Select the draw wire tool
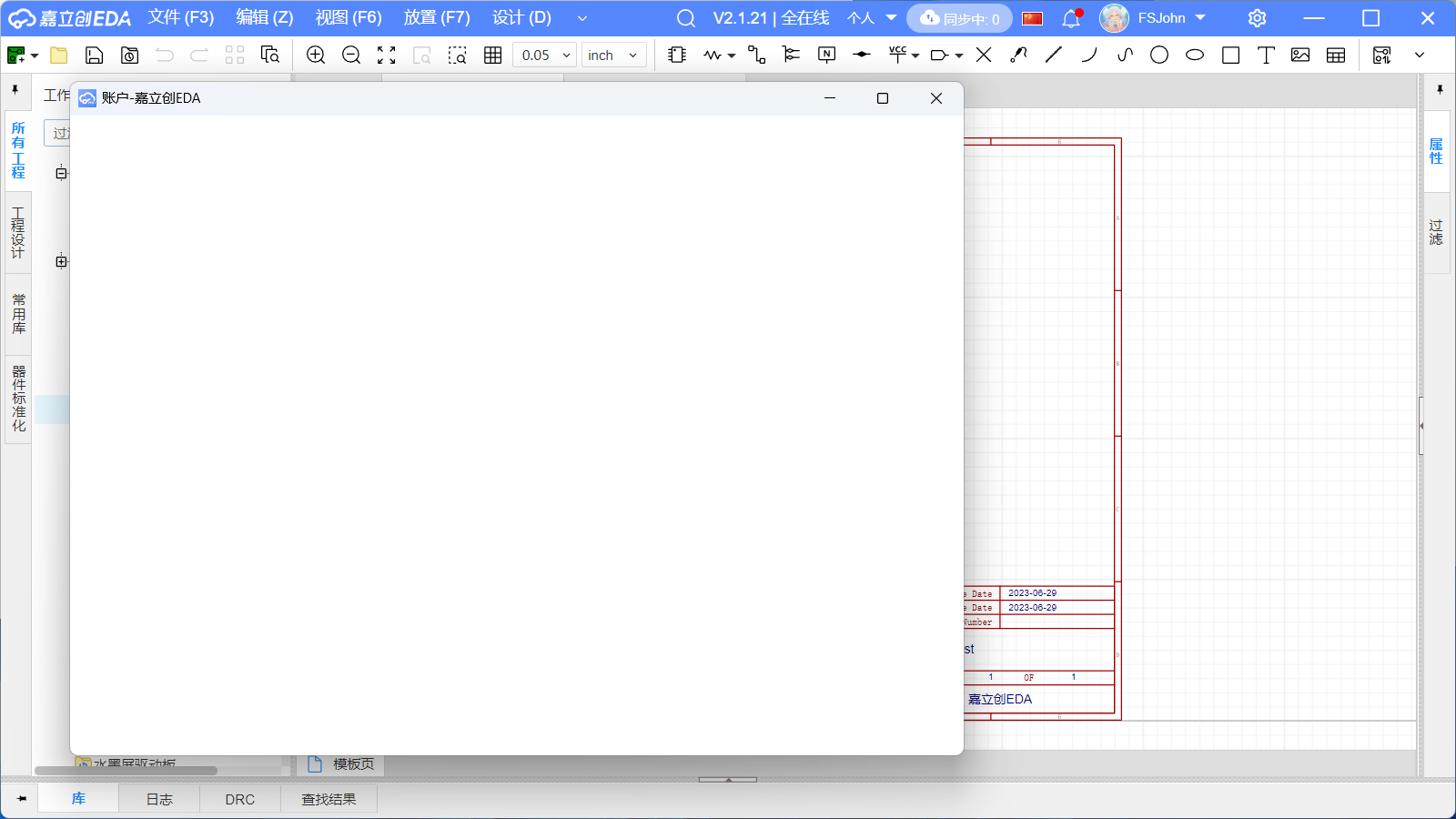 (x=756, y=56)
